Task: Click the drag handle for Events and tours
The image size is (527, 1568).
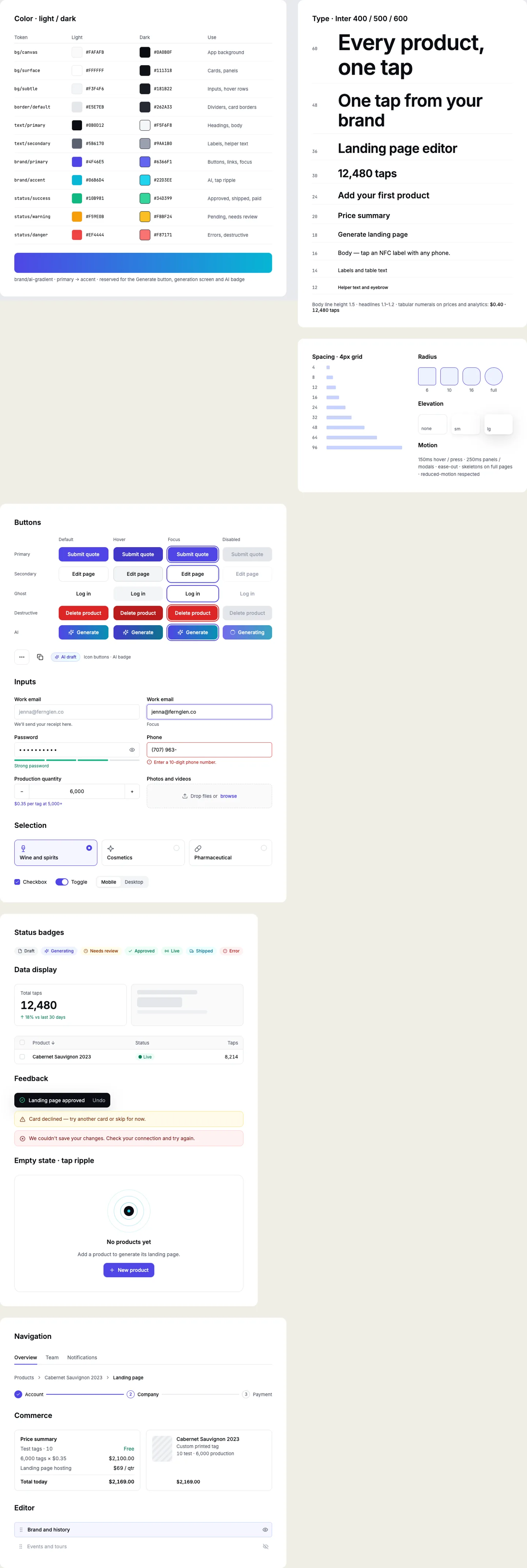Action: point(21,1547)
